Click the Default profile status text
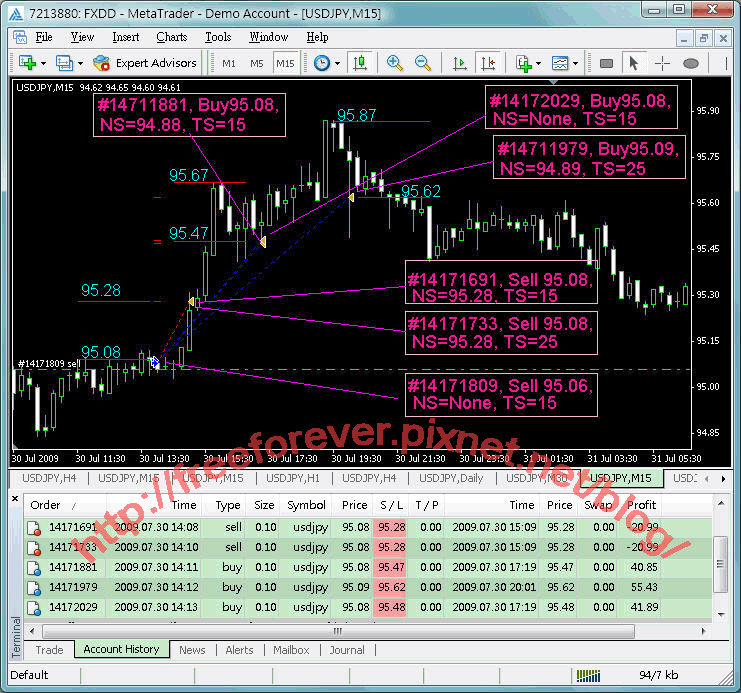Screen dimensions: 741x693 [29, 675]
